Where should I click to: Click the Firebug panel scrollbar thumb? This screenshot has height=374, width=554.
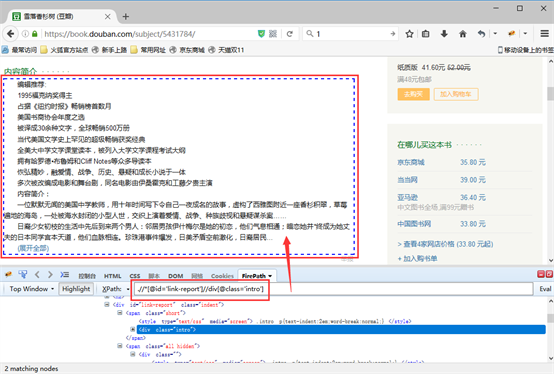coord(550,318)
